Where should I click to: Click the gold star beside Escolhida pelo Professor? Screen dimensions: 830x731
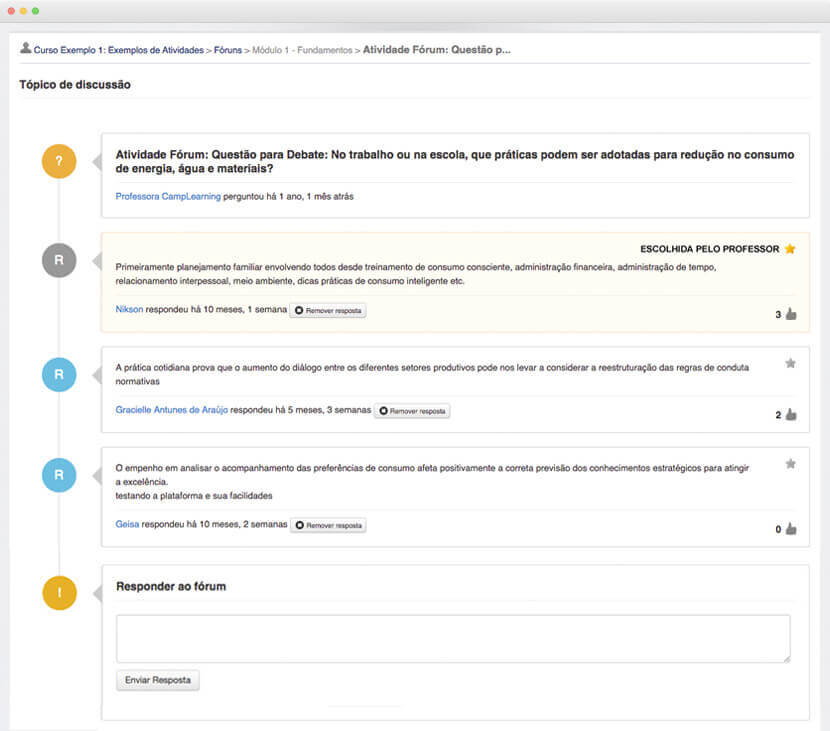(790, 248)
